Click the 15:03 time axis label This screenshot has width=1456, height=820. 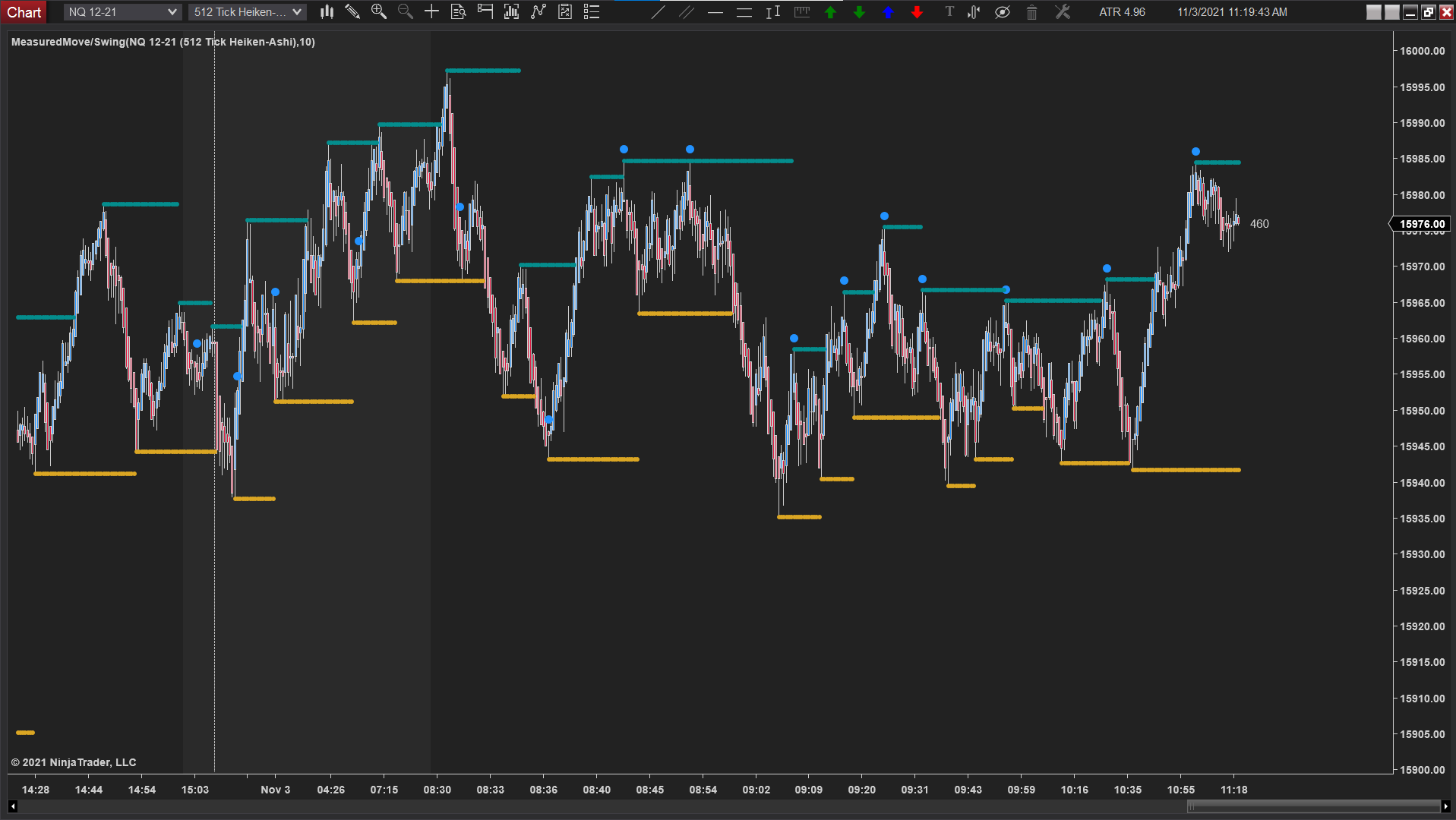(195, 790)
